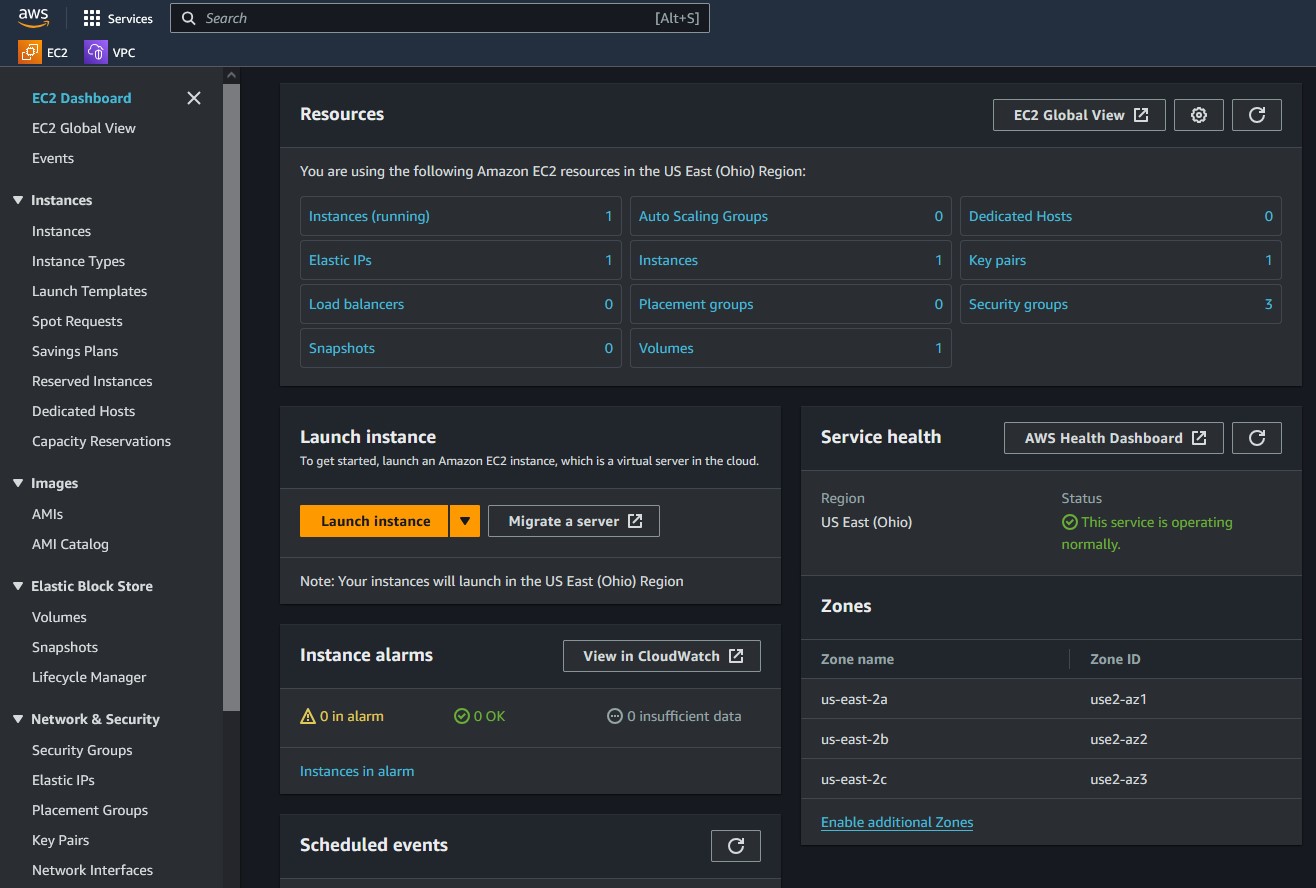Open Resources settings gear
The height and width of the screenshot is (888, 1316).
click(1199, 115)
